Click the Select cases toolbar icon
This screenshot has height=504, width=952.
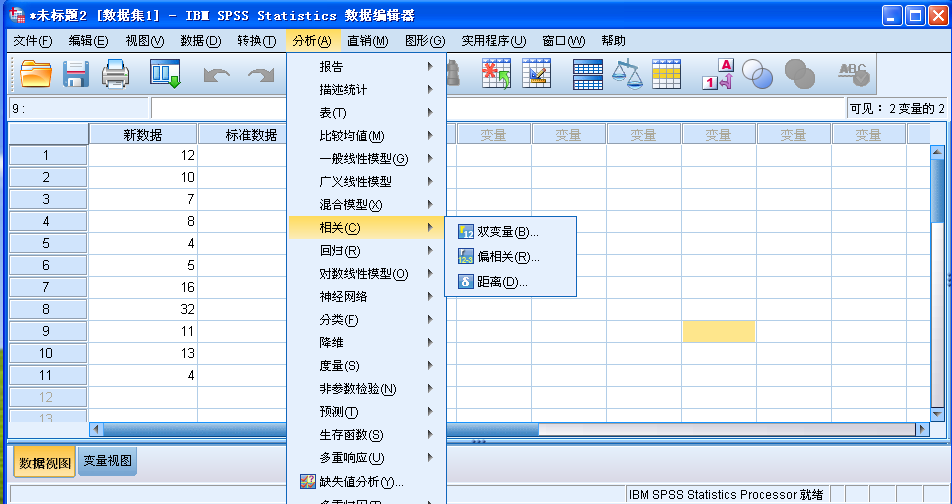coord(667,74)
